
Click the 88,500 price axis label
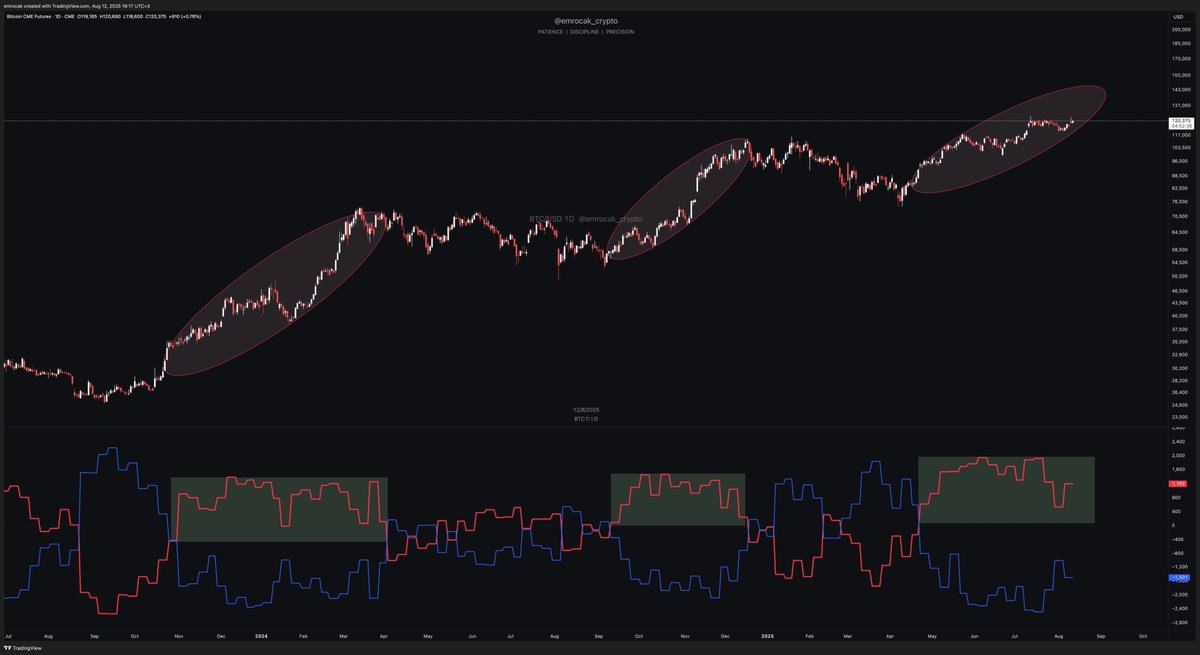1180,174
